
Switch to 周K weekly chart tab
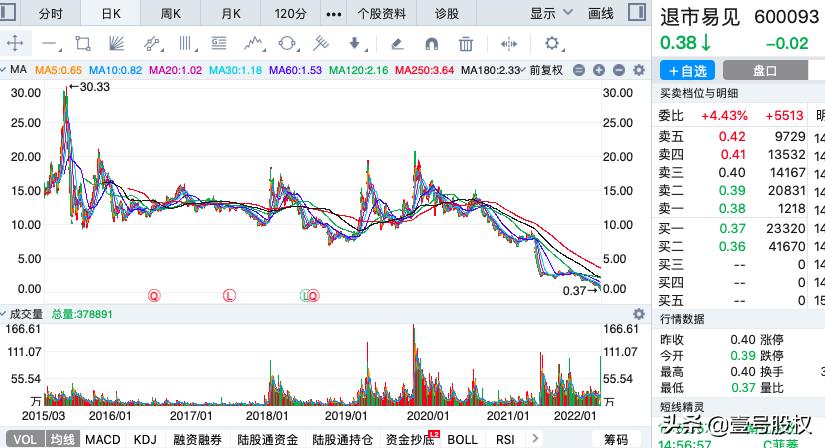pos(170,14)
